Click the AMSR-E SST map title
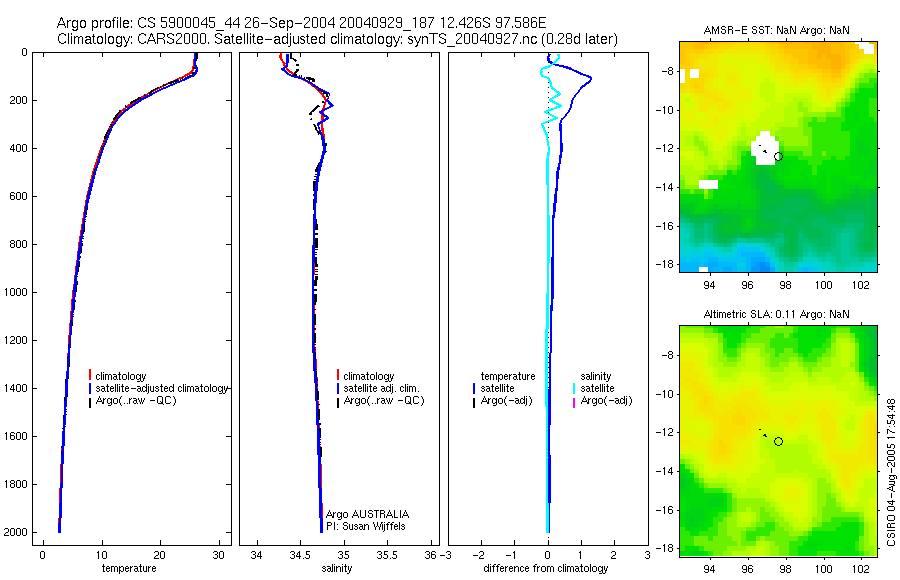This screenshot has width=900, height=580. click(x=777, y=30)
